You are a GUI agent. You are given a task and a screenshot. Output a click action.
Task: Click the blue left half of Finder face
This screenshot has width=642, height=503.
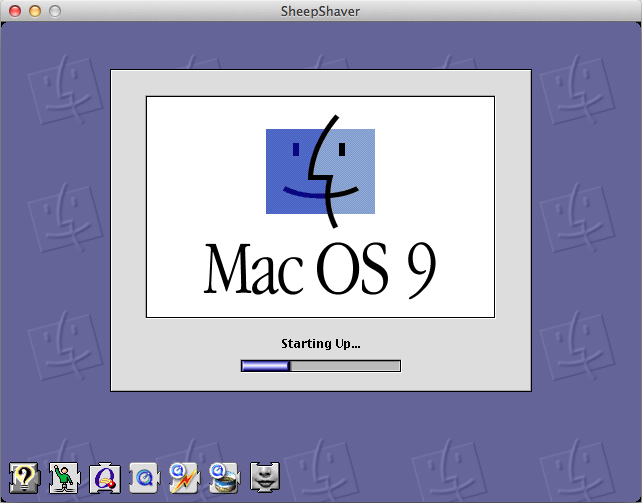coord(288,170)
